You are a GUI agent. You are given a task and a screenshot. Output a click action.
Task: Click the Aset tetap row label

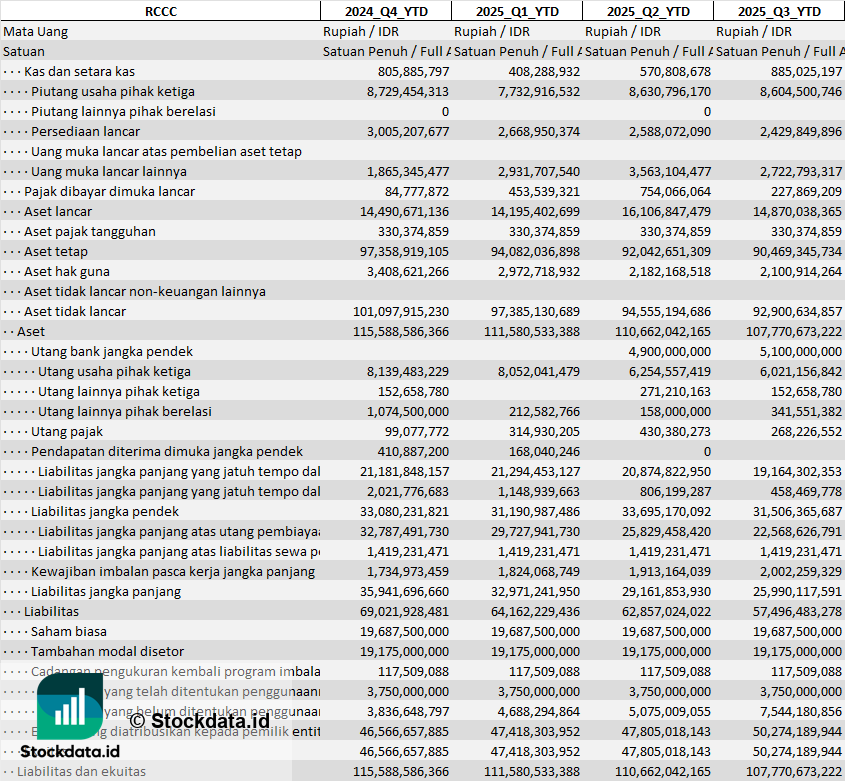56,251
